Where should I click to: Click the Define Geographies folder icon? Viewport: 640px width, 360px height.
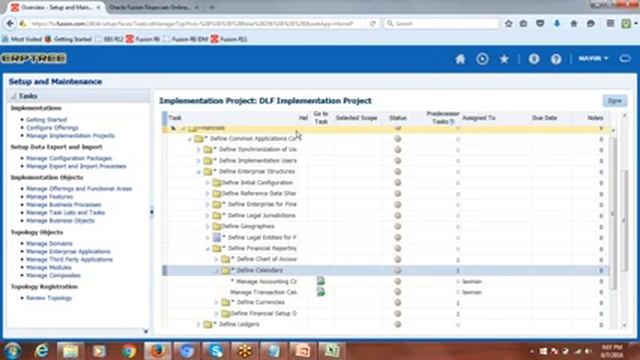point(217,226)
